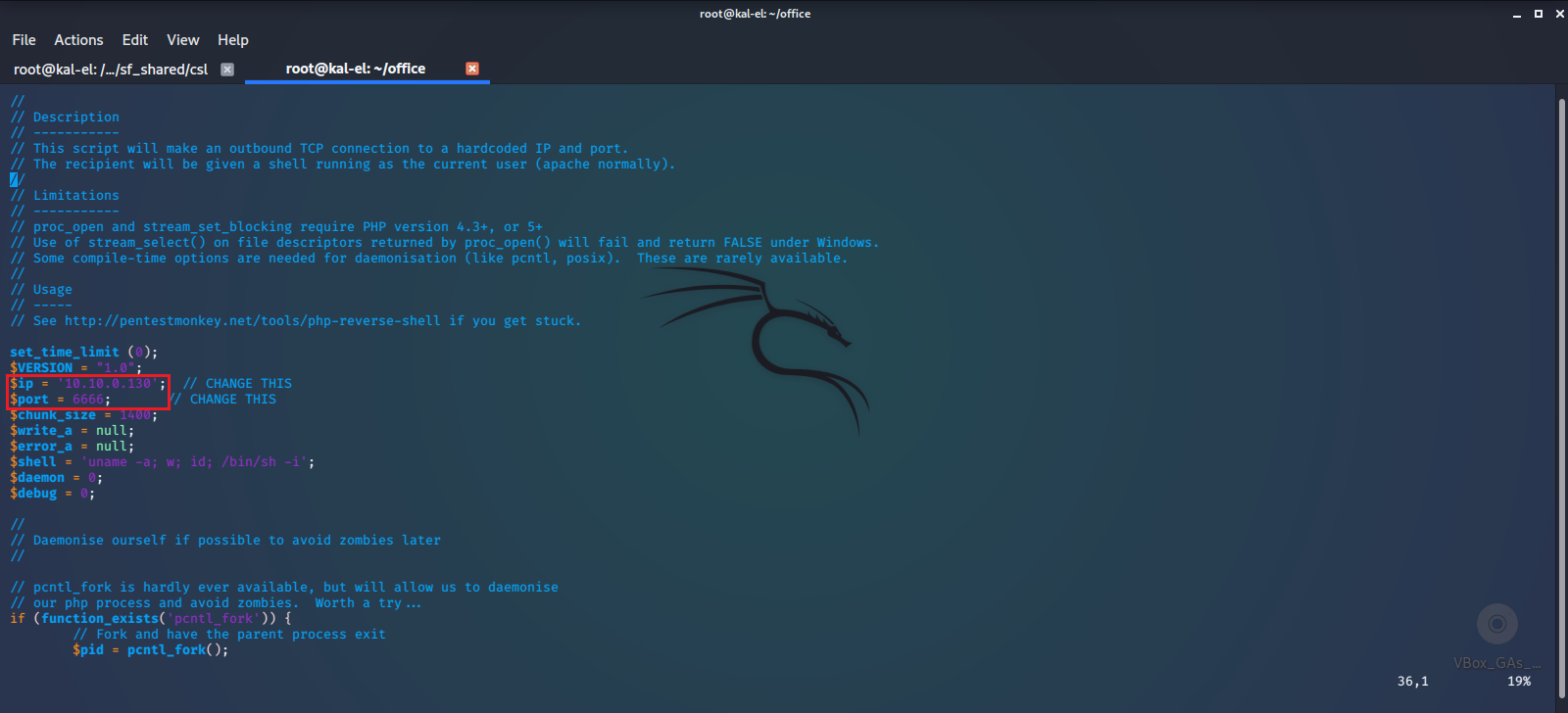Click the 'Use of stream_select() on file descriptors' comment
Image resolution: width=1568 pixels, height=713 pixels.
pos(445,242)
